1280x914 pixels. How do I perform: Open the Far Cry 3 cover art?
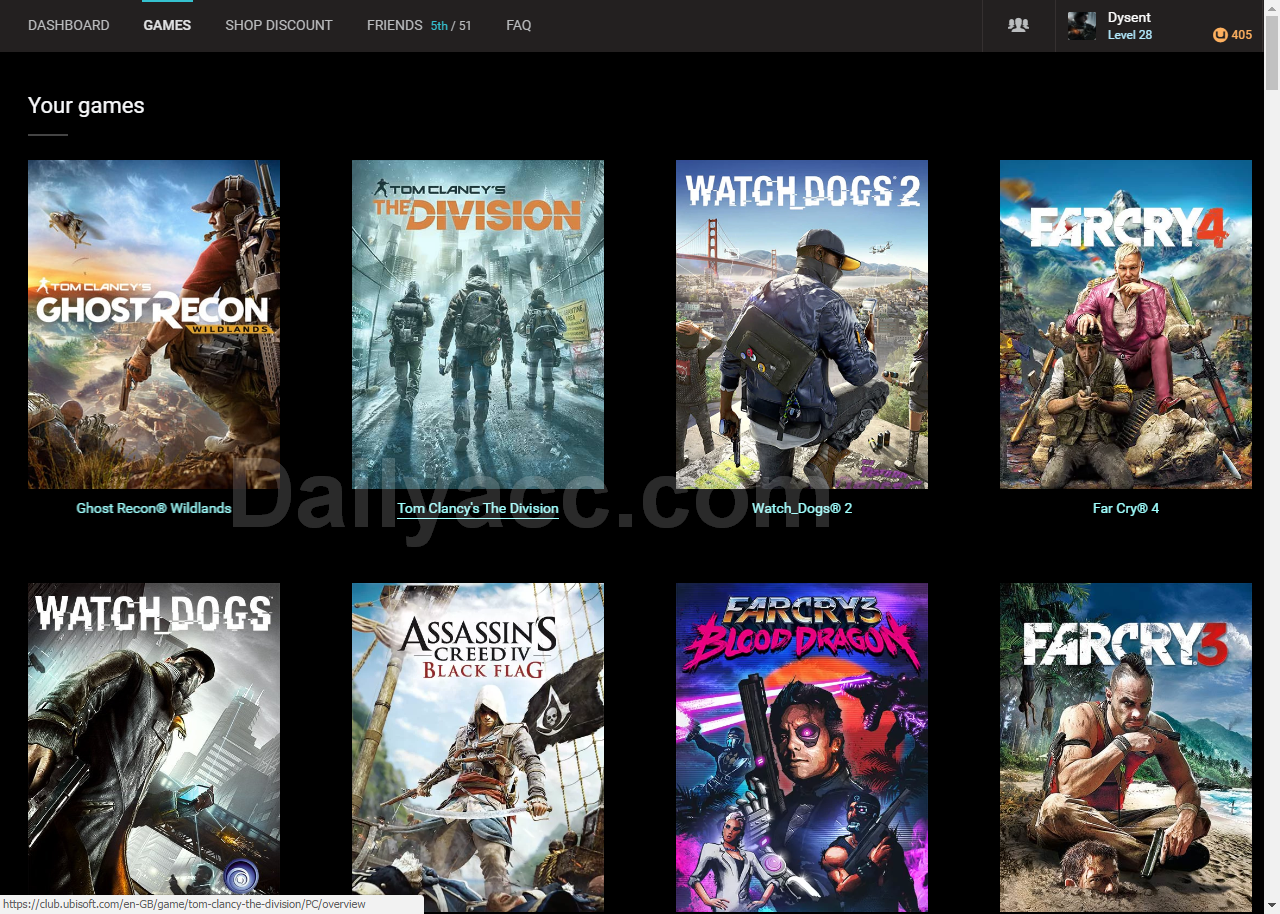pyautogui.click(x=1126, y=747)
